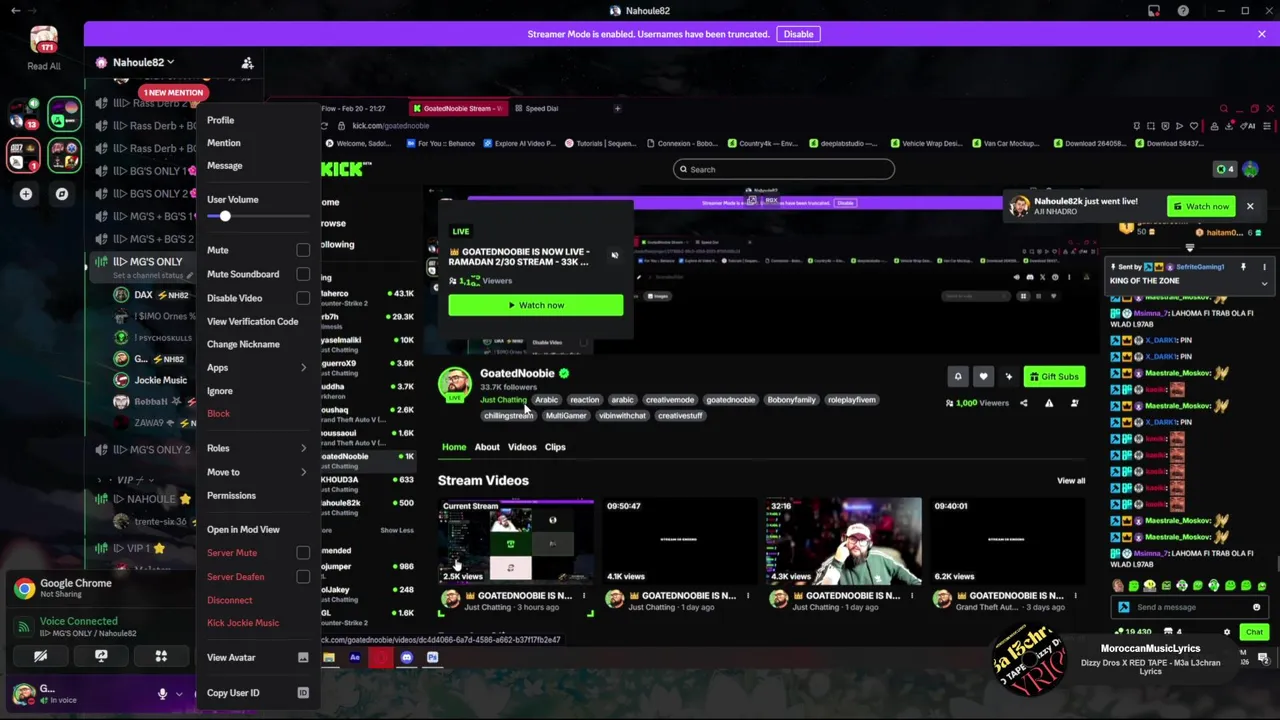Mute the microphone icon in user panel
This screenshot has height=720, width=1280.
point(162,693)
